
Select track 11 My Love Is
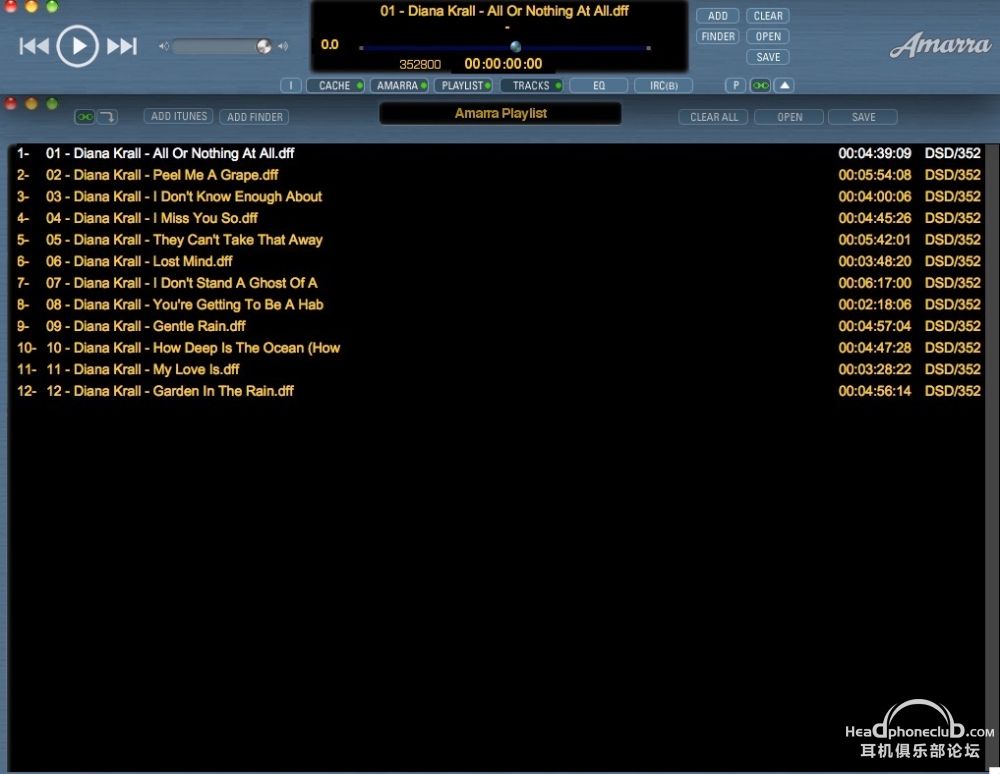click(x=497, y=370)
